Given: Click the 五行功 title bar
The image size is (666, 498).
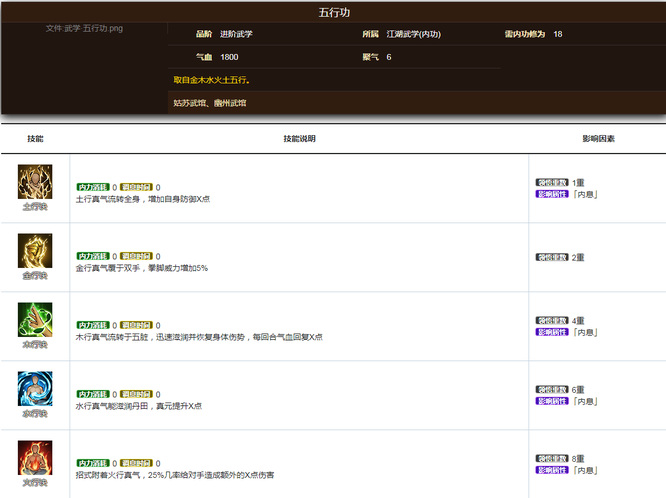Looking at the screenshot, I should [333, 11].
